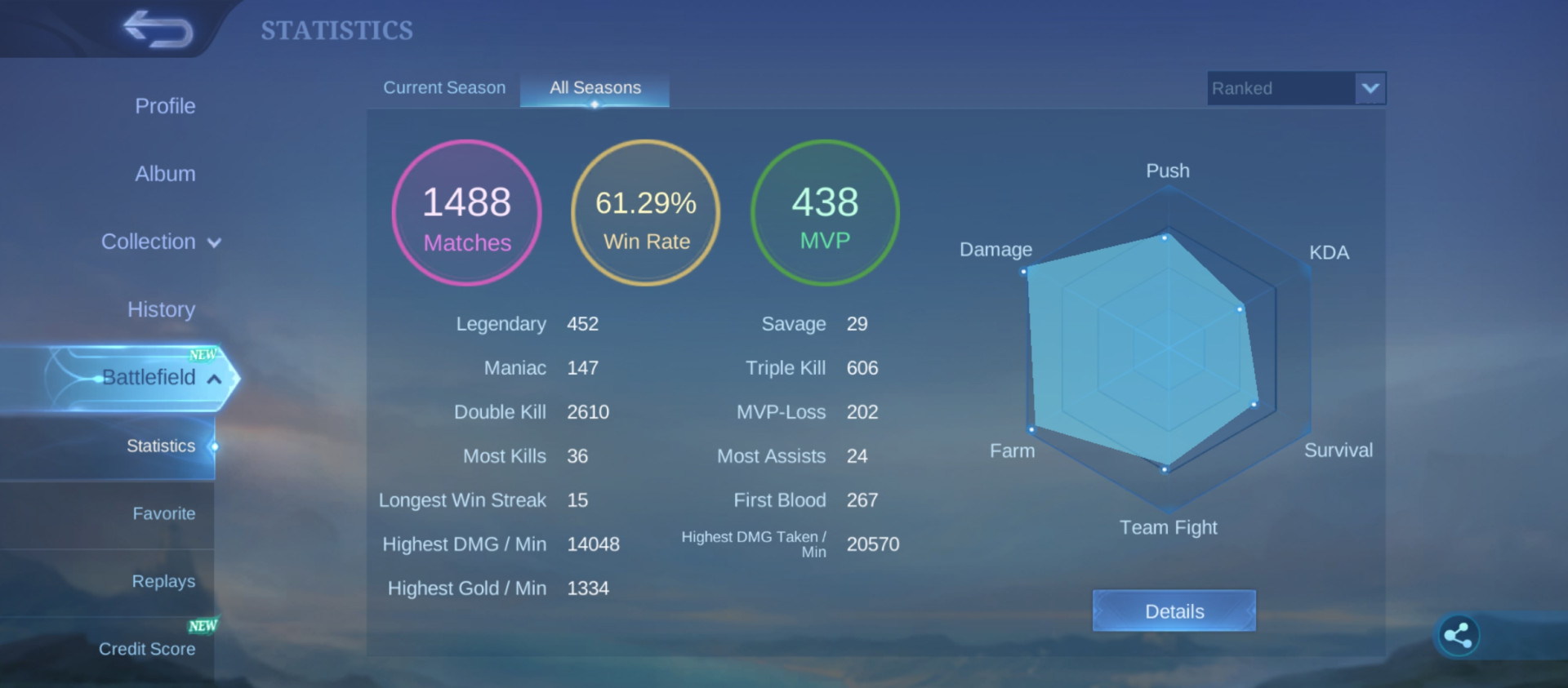1568x688 pixels.
Task: Click the Team Fight radar label
Action: (1169, 528)
